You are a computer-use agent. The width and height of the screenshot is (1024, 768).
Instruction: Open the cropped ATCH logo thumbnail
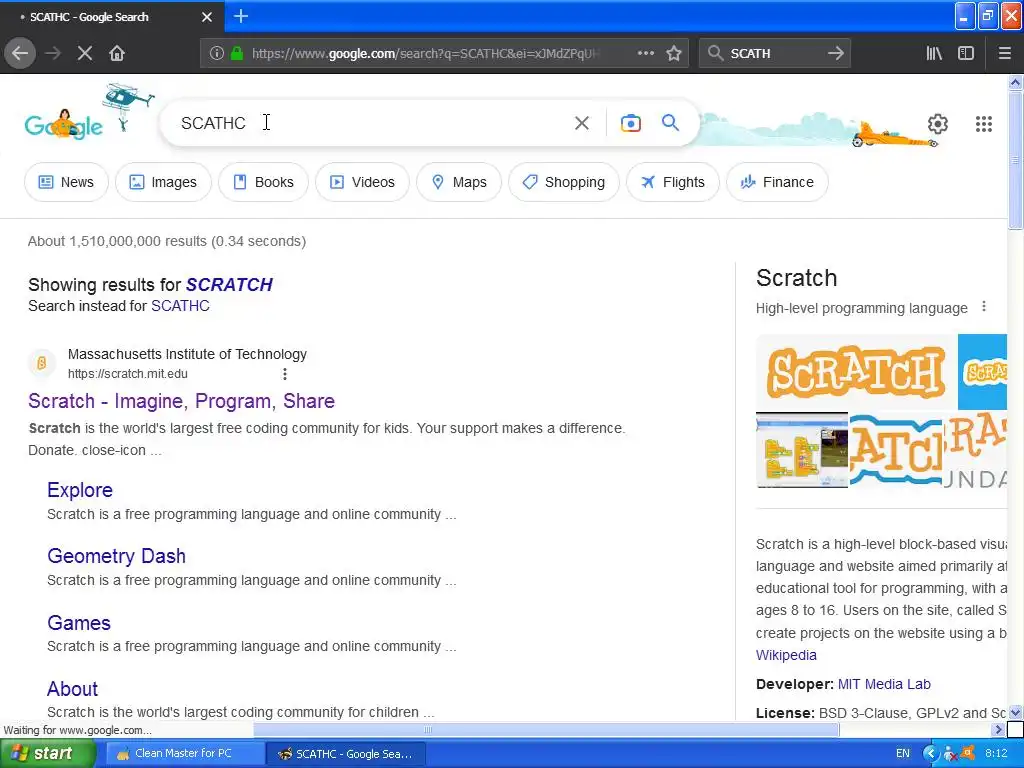[x=895, y=450]
